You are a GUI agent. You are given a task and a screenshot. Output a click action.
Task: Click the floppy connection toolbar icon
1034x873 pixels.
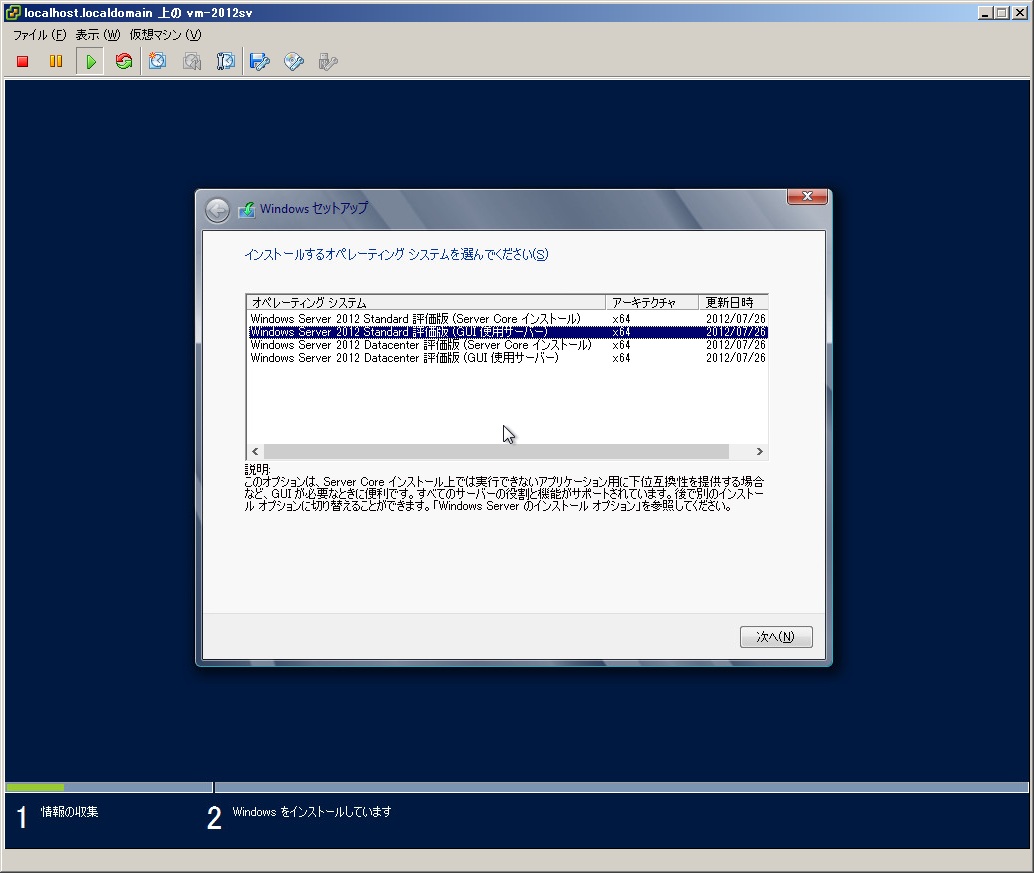(x=260, y=61)
